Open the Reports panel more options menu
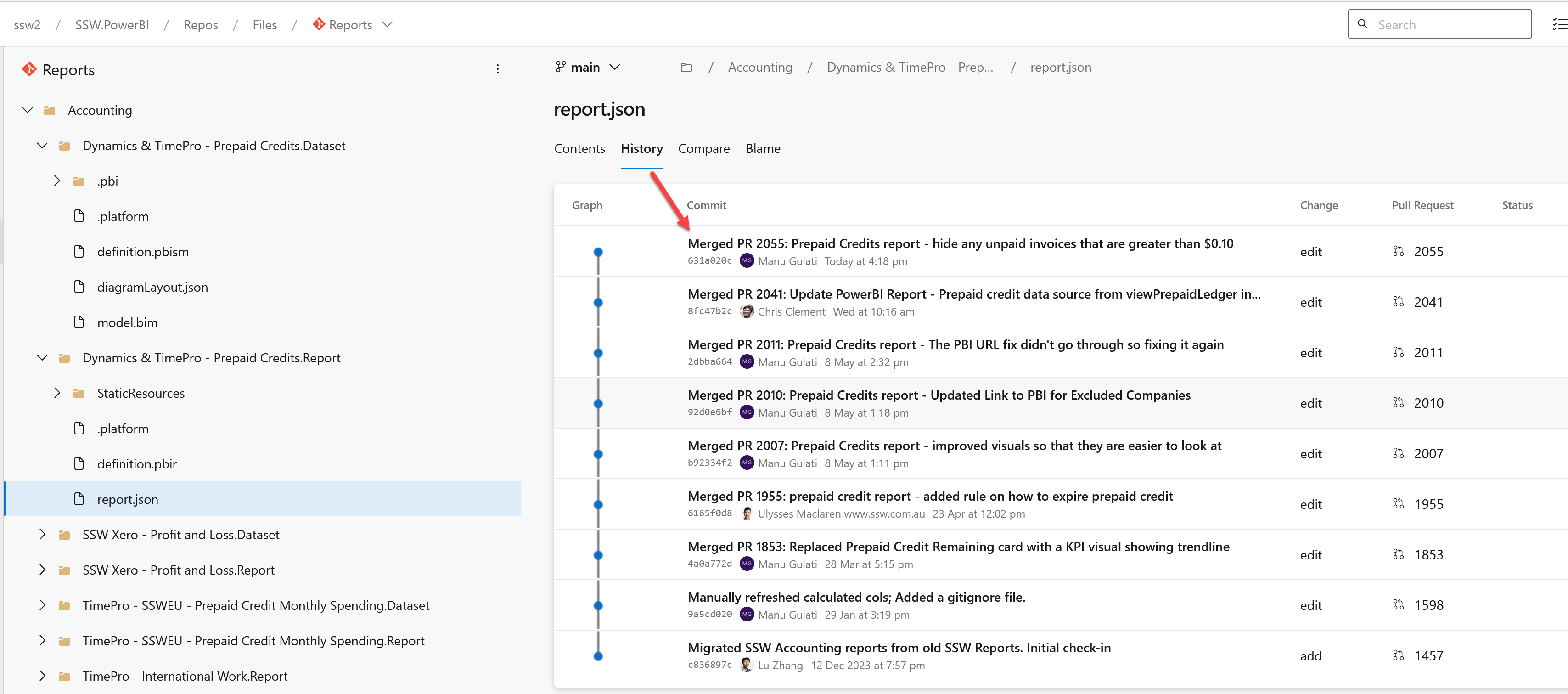 coord(497,69)
